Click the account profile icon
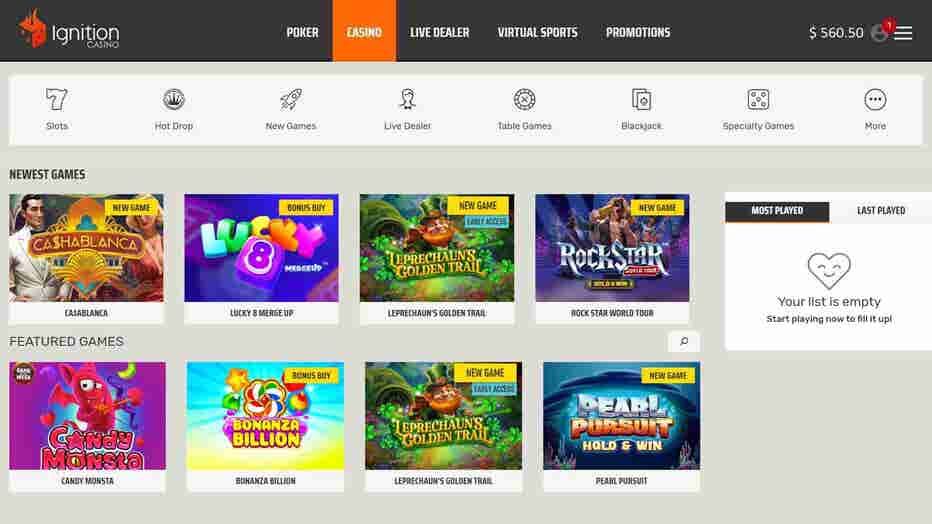932x524 pixels. (x=879, y=33)
